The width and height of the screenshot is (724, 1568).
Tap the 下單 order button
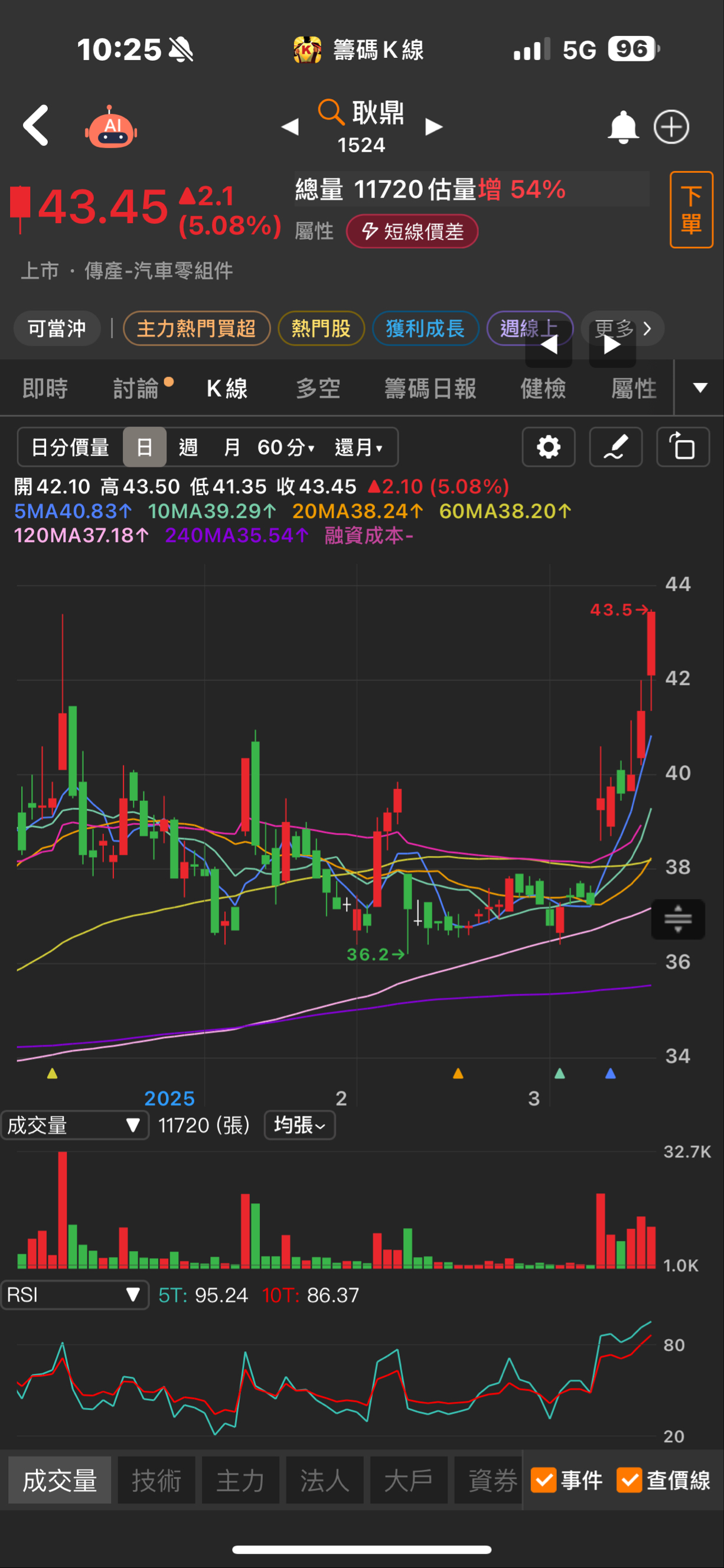coord(691,210)
